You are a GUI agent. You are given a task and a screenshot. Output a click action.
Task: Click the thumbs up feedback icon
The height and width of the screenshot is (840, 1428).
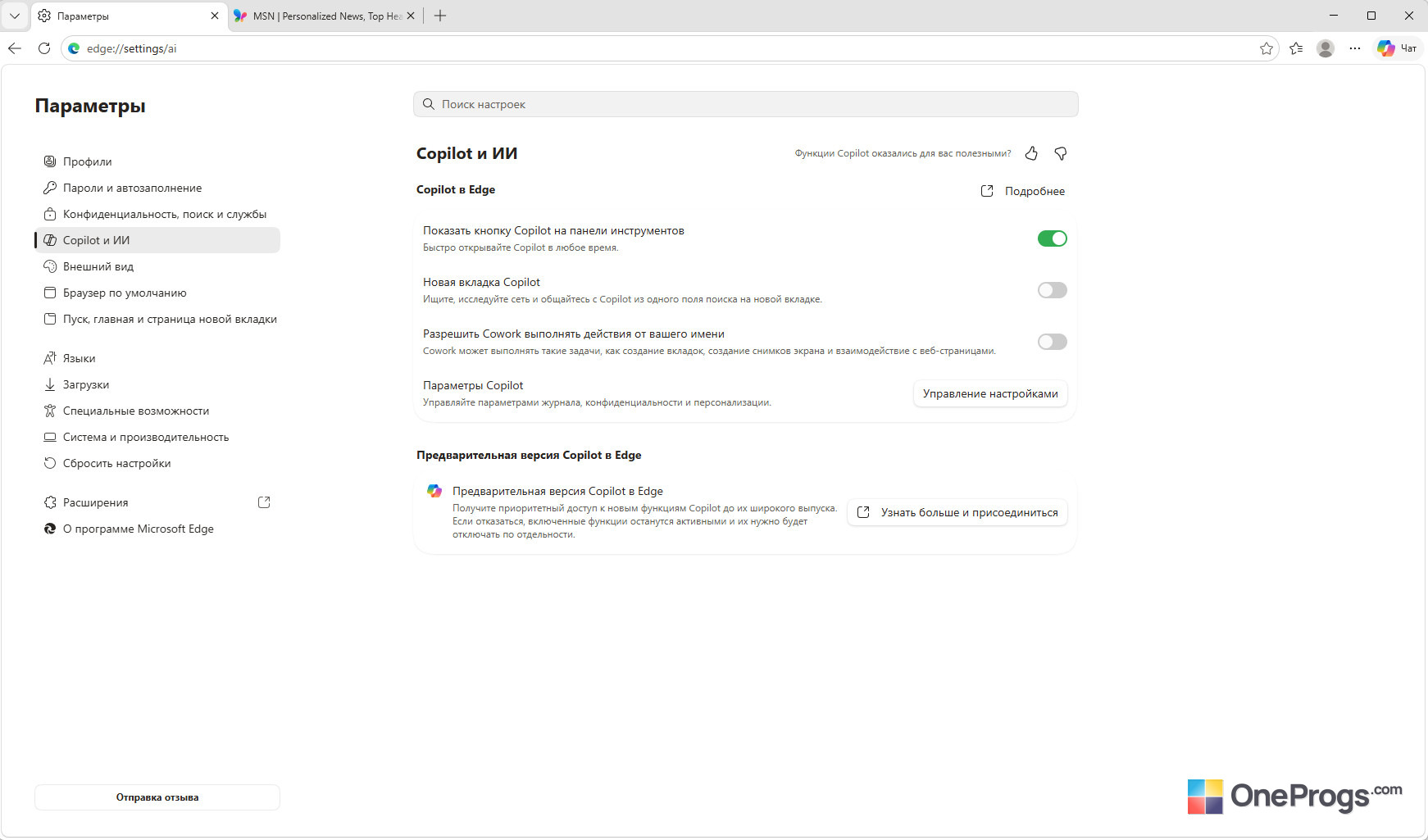point(1031,153)
